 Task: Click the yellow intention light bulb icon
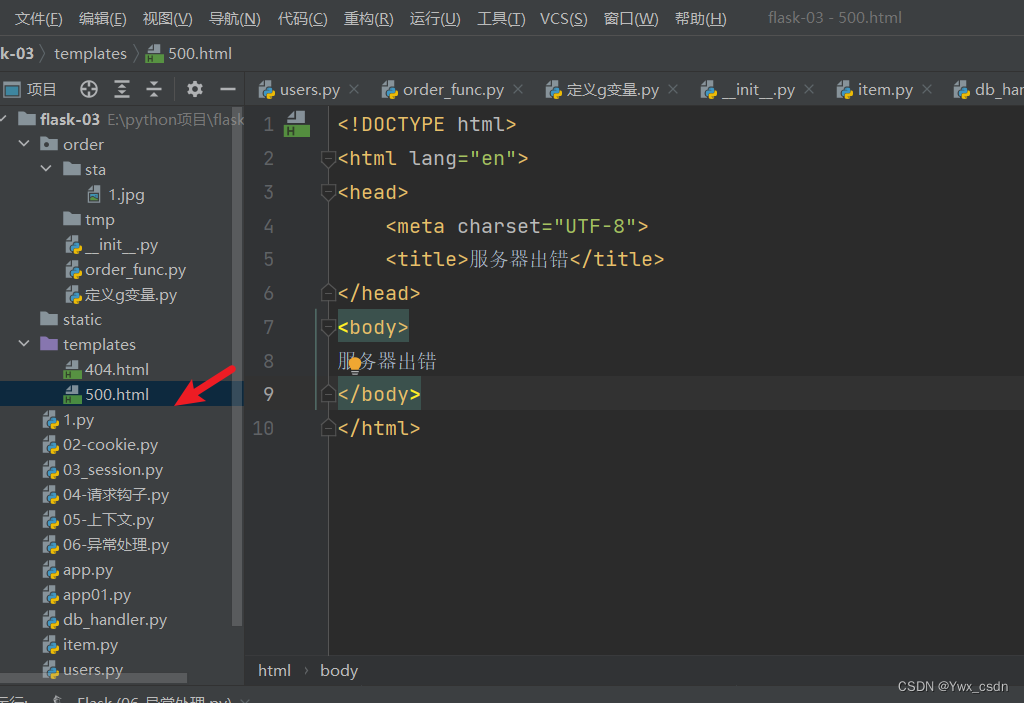tap(354, 365)
